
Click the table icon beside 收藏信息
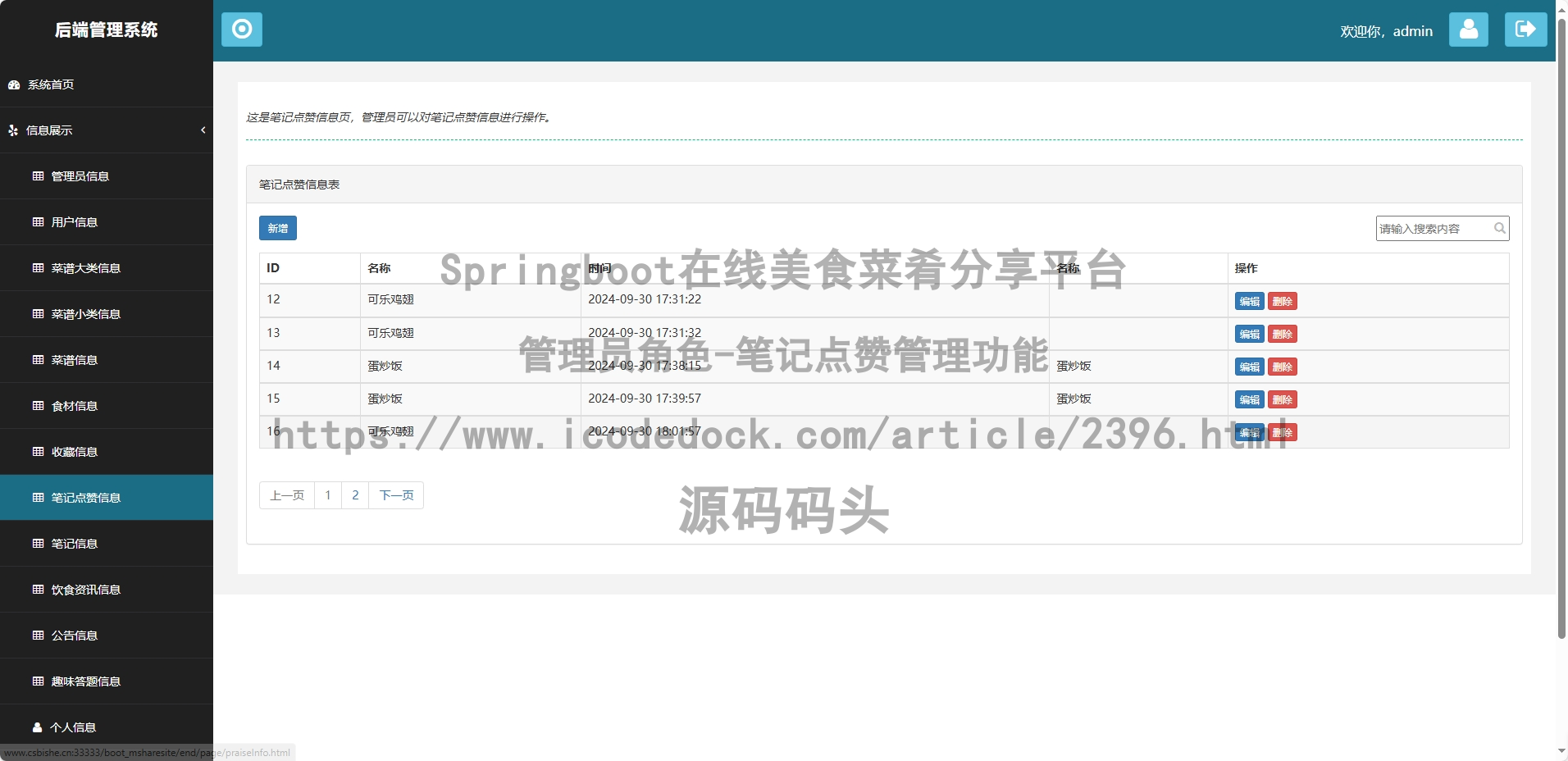point(38,452)
